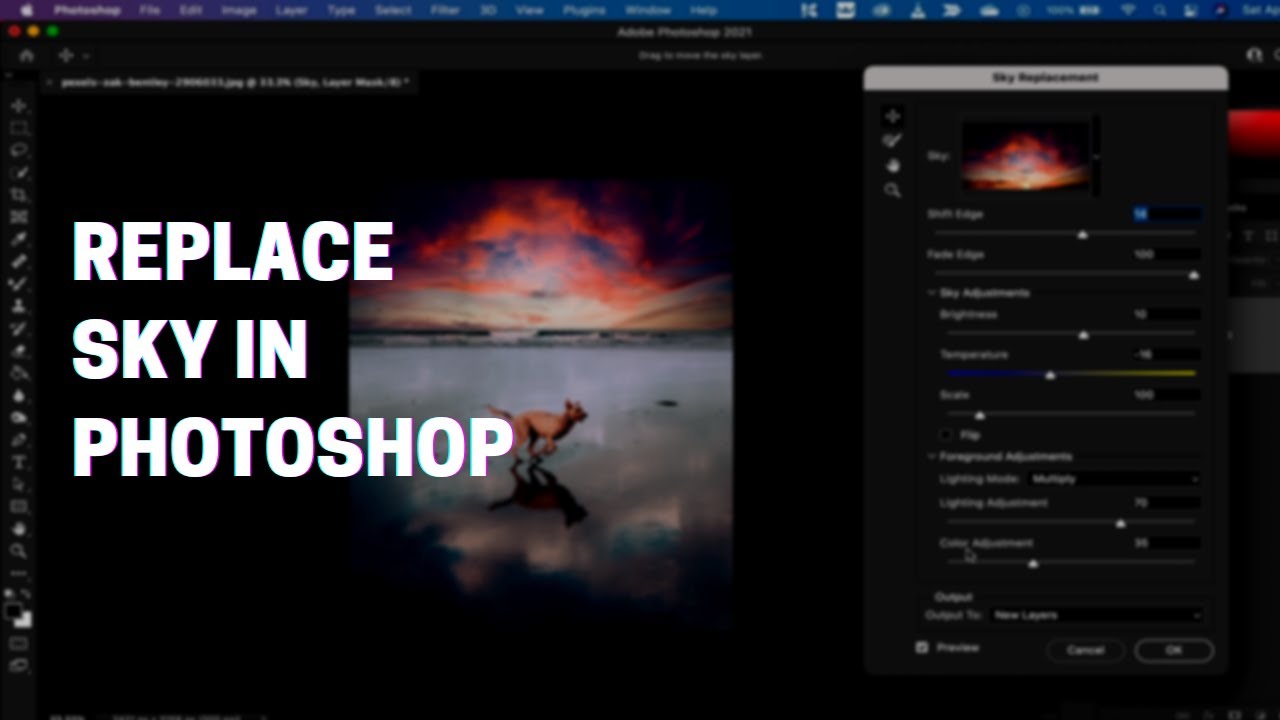Viewport: 1280px width, 720px height.
Task: Select the Rectangle shape tool
Action: pos(19,506)
